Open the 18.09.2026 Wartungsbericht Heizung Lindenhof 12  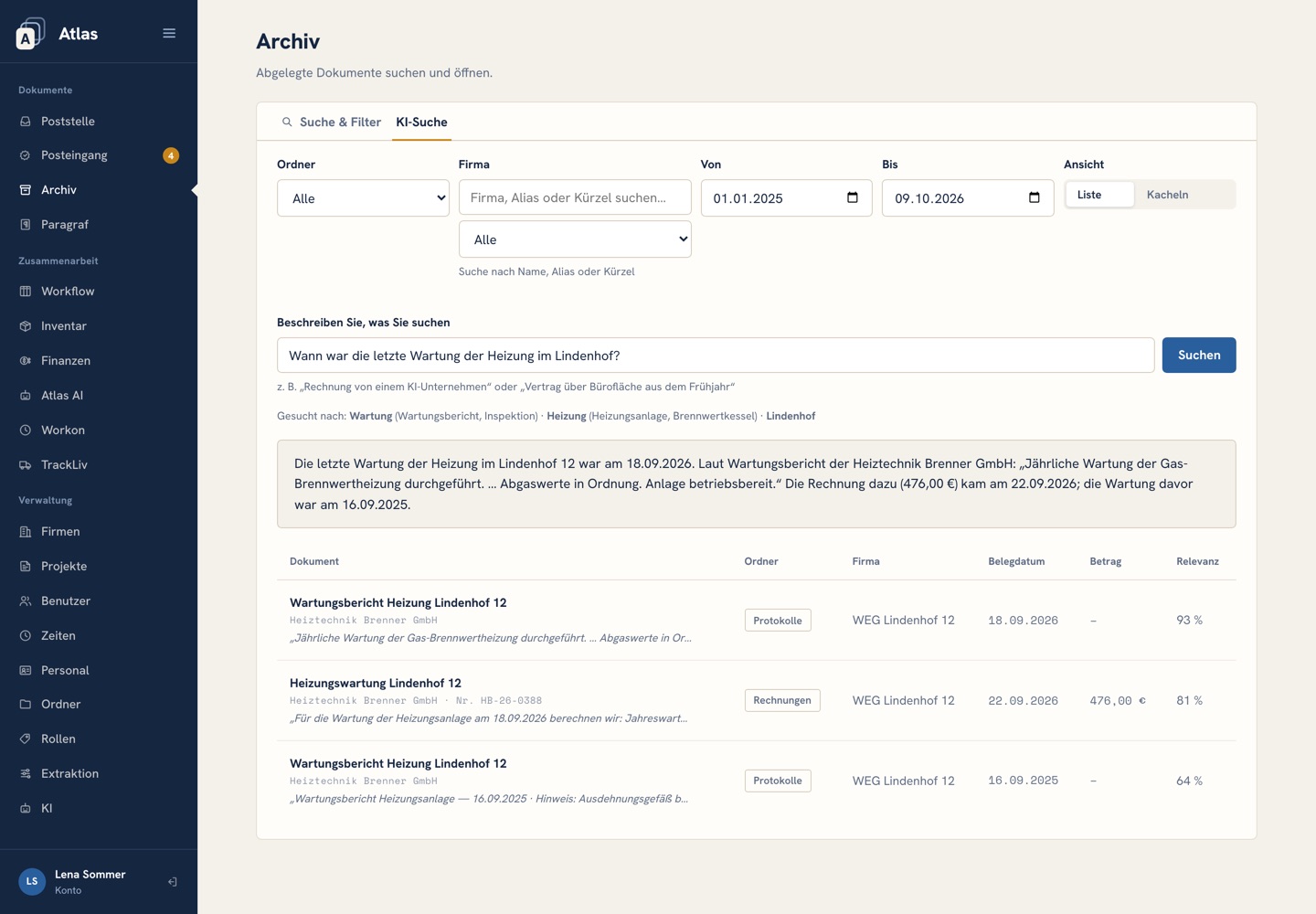(x=757, y=621)
